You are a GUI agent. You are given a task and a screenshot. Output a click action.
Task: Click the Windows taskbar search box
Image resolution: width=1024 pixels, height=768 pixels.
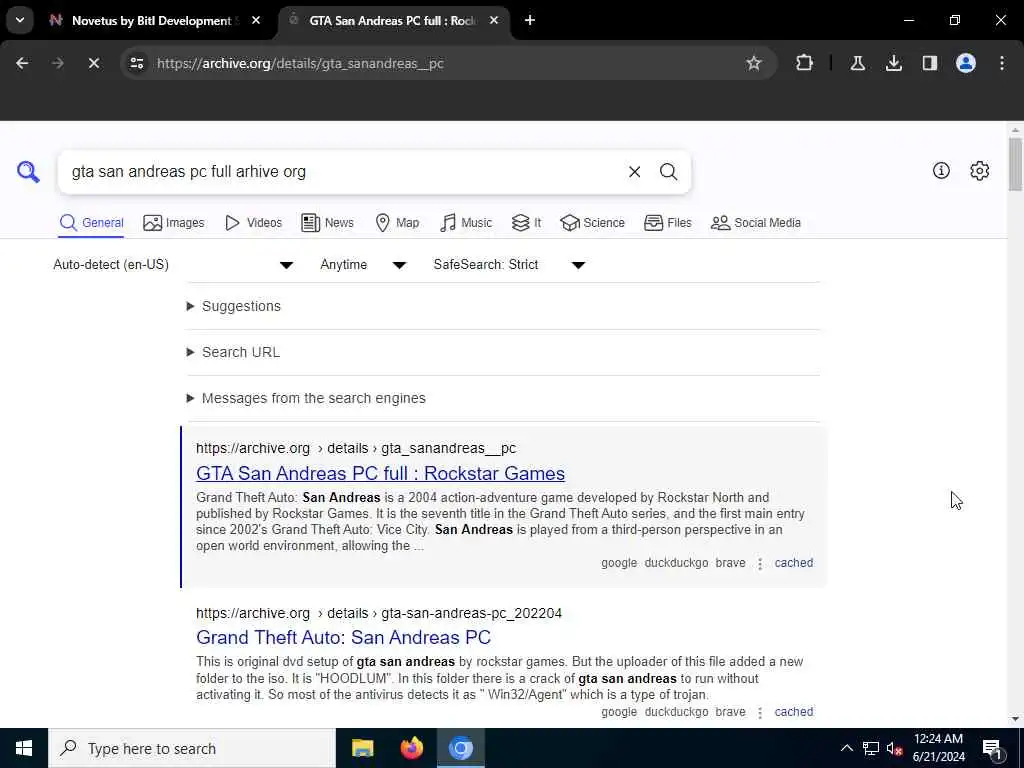(x=191, y=748)
